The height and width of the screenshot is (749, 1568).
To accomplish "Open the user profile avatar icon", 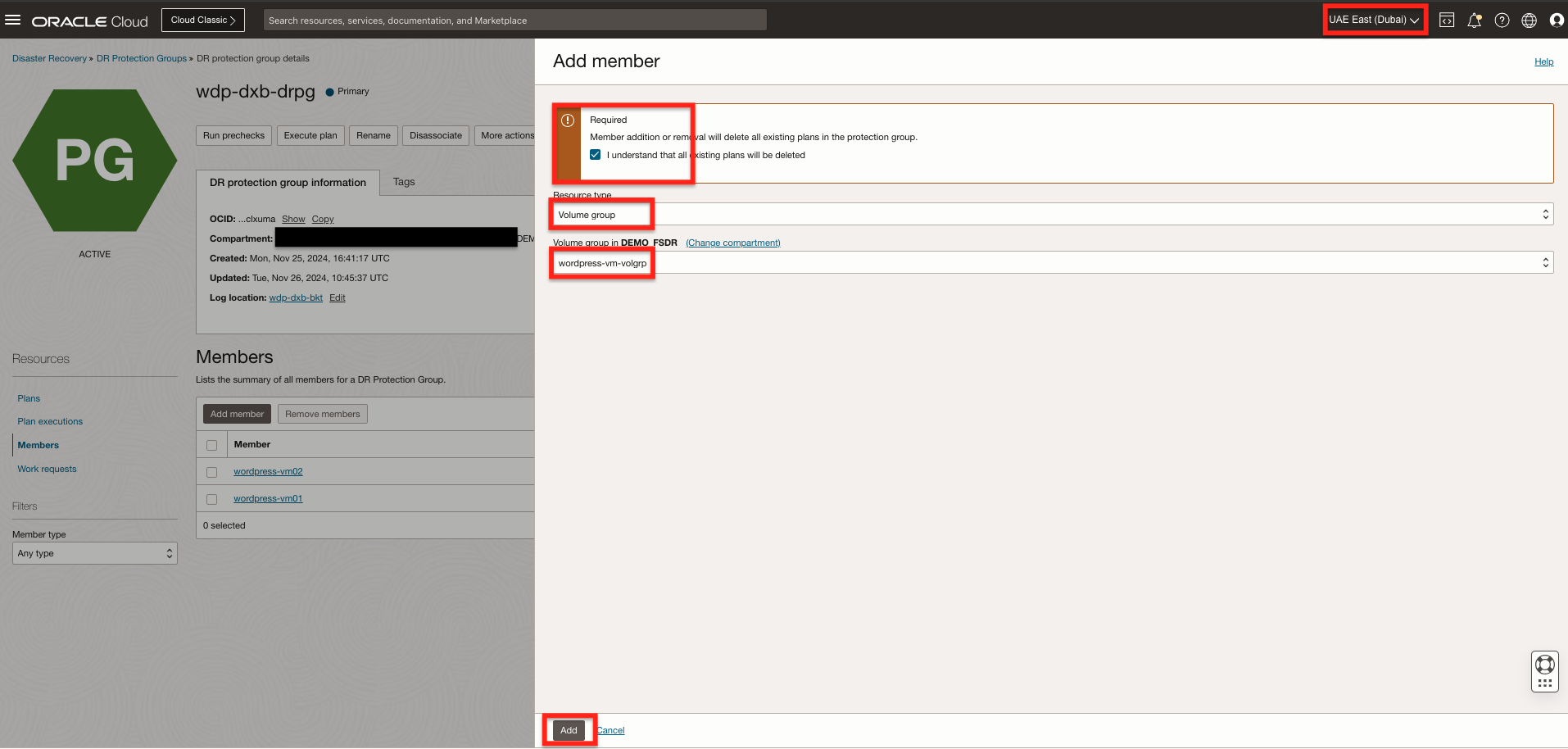I will click(1557, 20).
